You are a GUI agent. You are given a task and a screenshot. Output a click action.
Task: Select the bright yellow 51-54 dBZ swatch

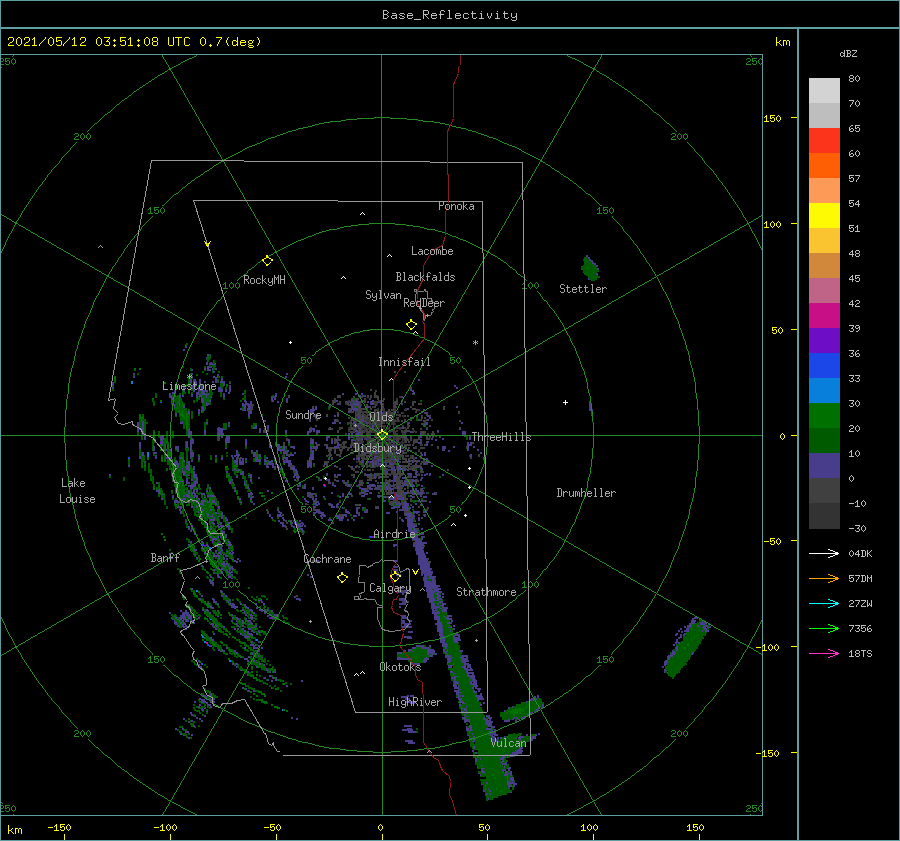(824, 215)
